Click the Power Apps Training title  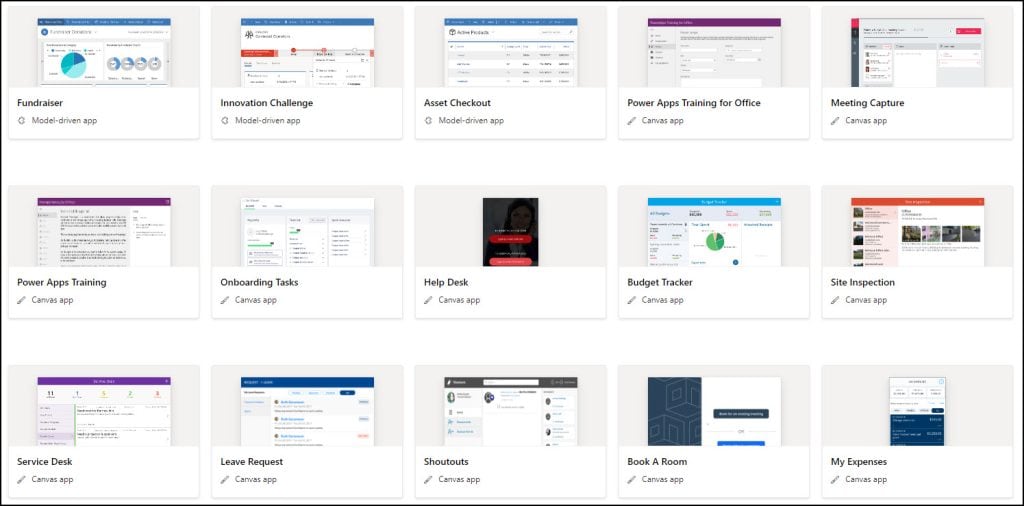(x=61, y=283)
